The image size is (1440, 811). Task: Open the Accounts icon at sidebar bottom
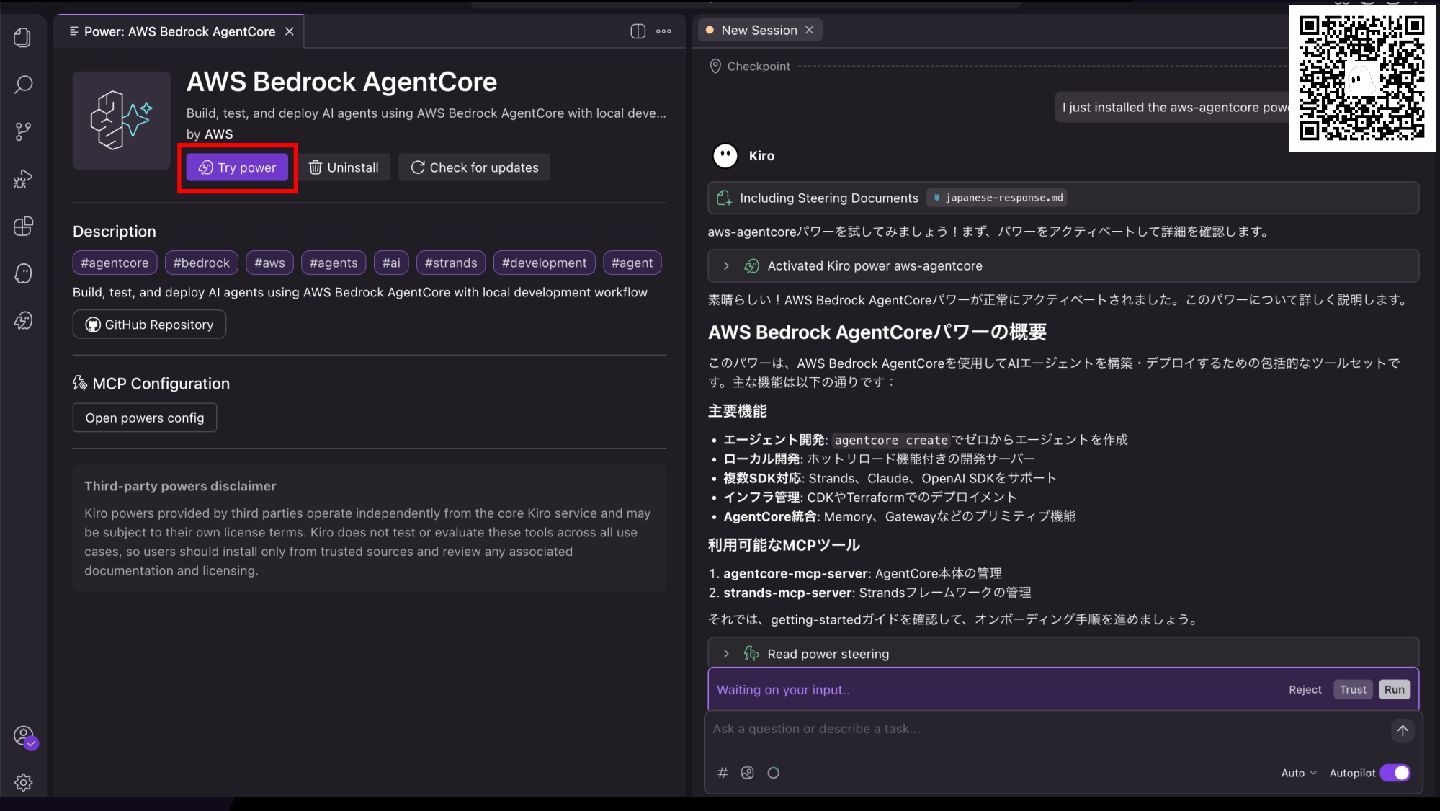tap(24, 737)
